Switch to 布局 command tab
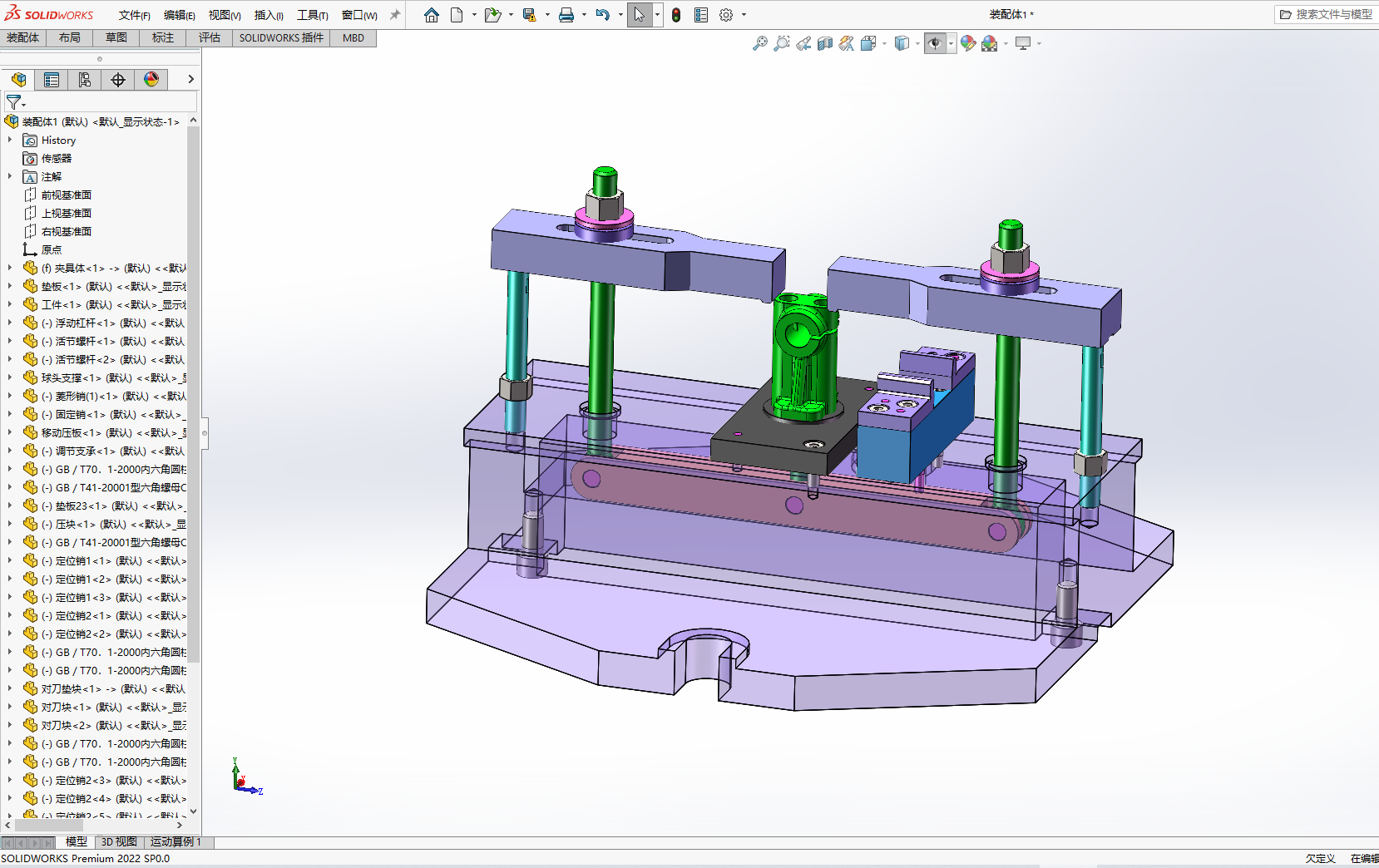Viewport: 1379px width, 868px height. click(x=70, y=38)
